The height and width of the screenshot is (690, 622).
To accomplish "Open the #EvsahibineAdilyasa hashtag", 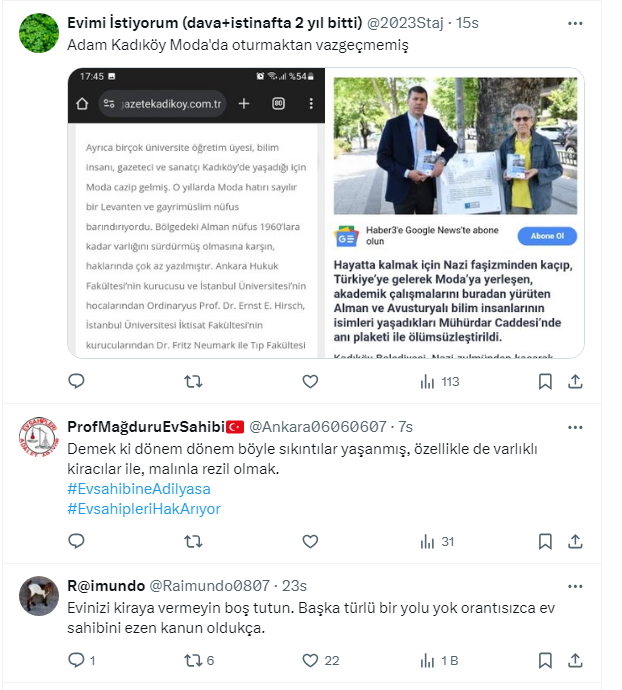I will pyautogui.click(x=139, y=489).
